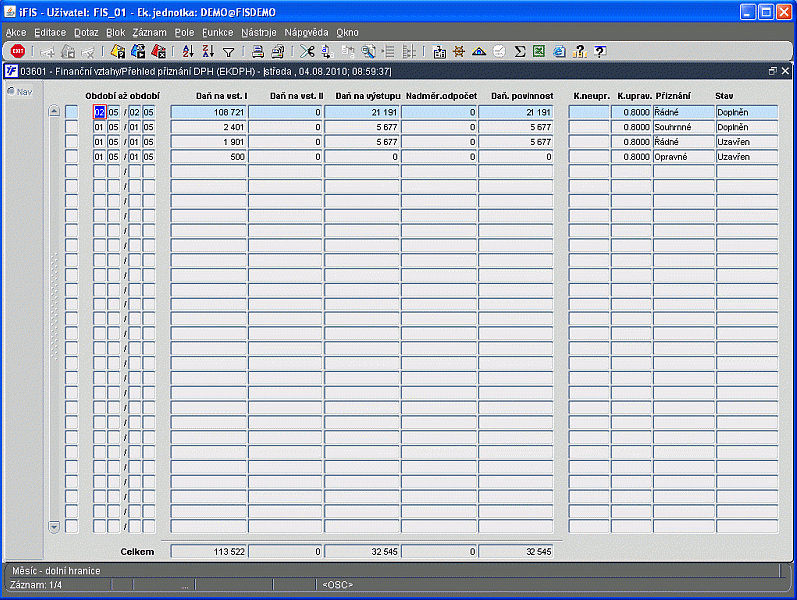797x600 pixels.
Task: Click the context help question mark icon
Action: [x=600, y=51]
